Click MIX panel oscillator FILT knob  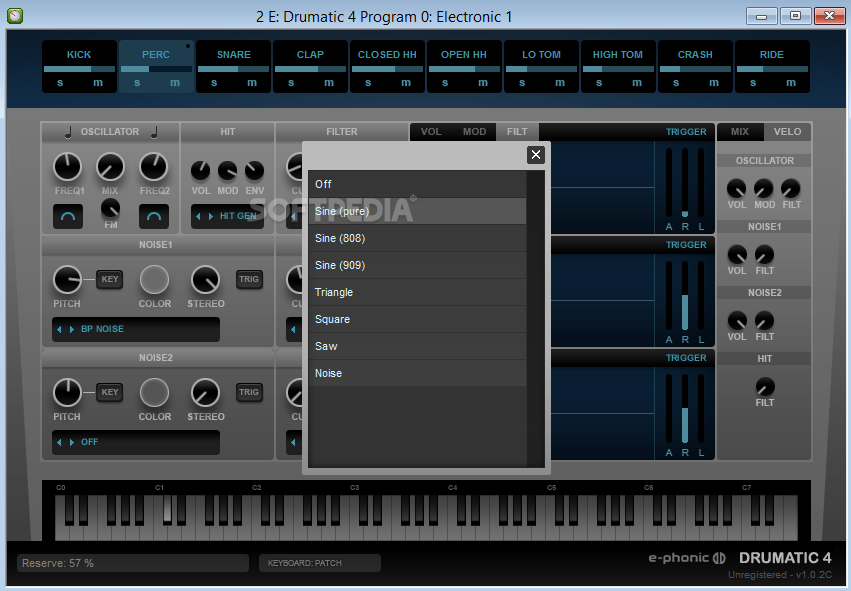[791, 188]
